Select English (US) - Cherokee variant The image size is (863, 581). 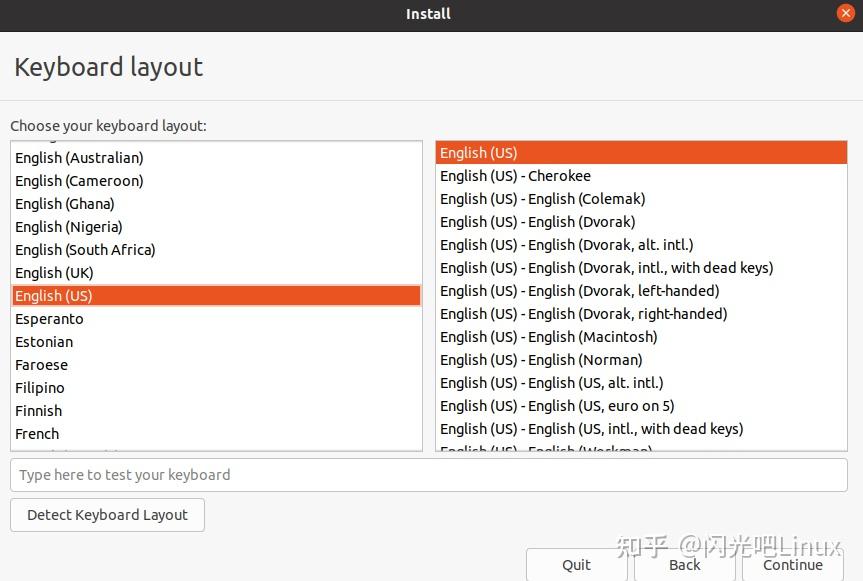[x=515, y=176]
